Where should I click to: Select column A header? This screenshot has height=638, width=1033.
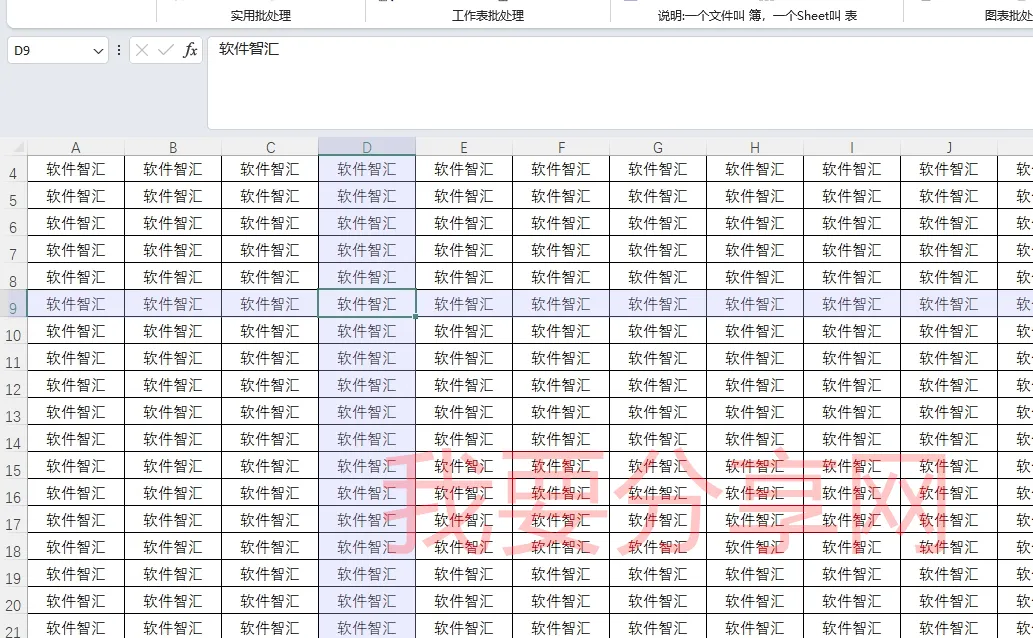click(76, 147)
